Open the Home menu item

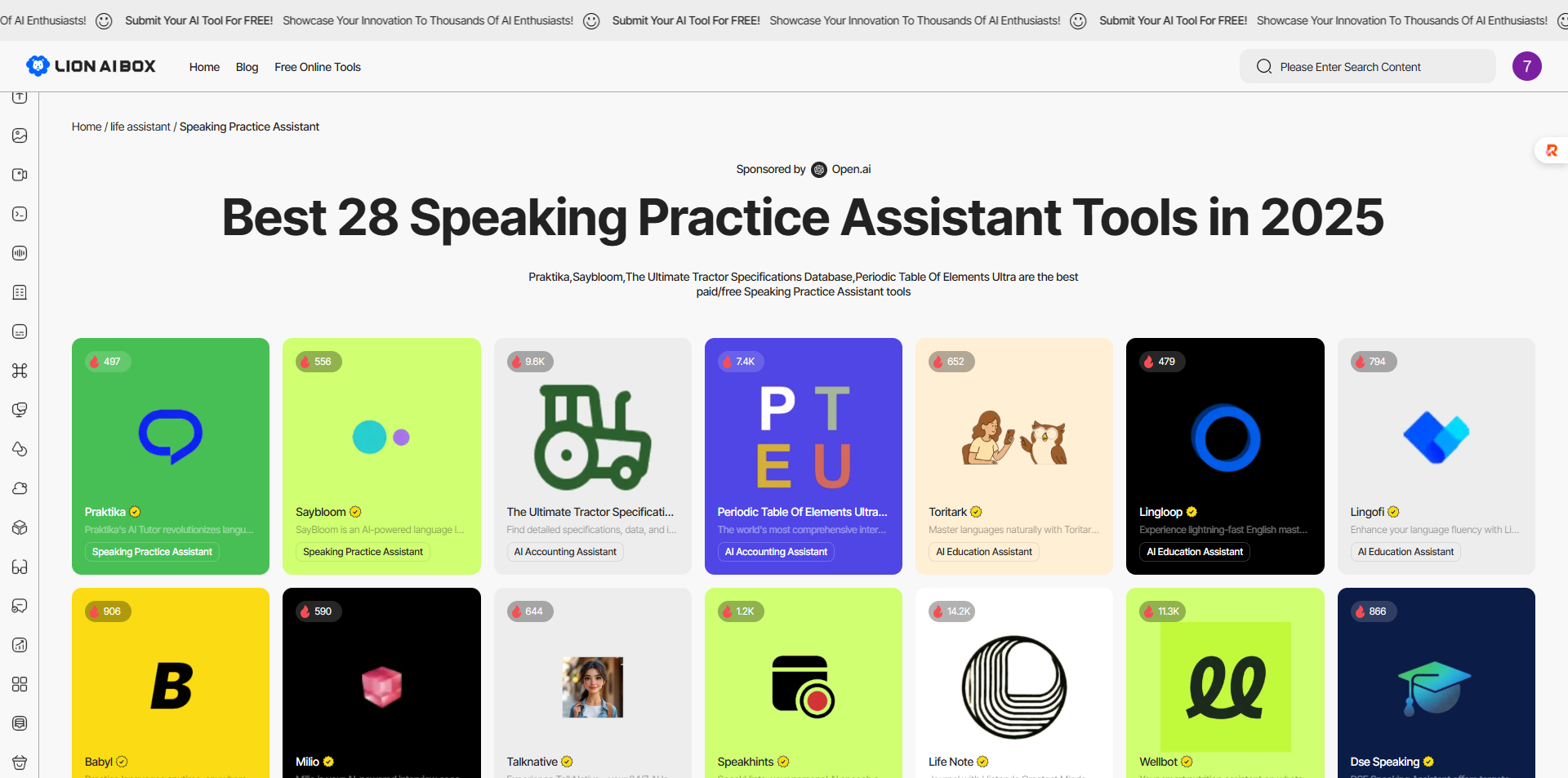(204, 67)
